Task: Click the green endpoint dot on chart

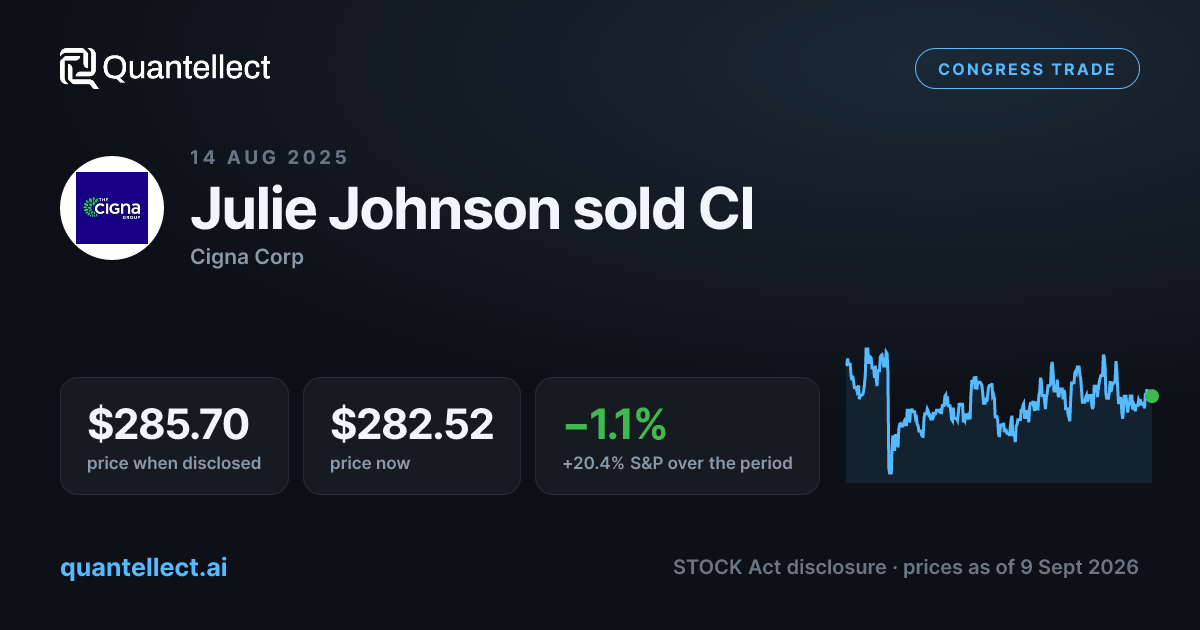Action: pyautogui.click(x=1151, y=396)
